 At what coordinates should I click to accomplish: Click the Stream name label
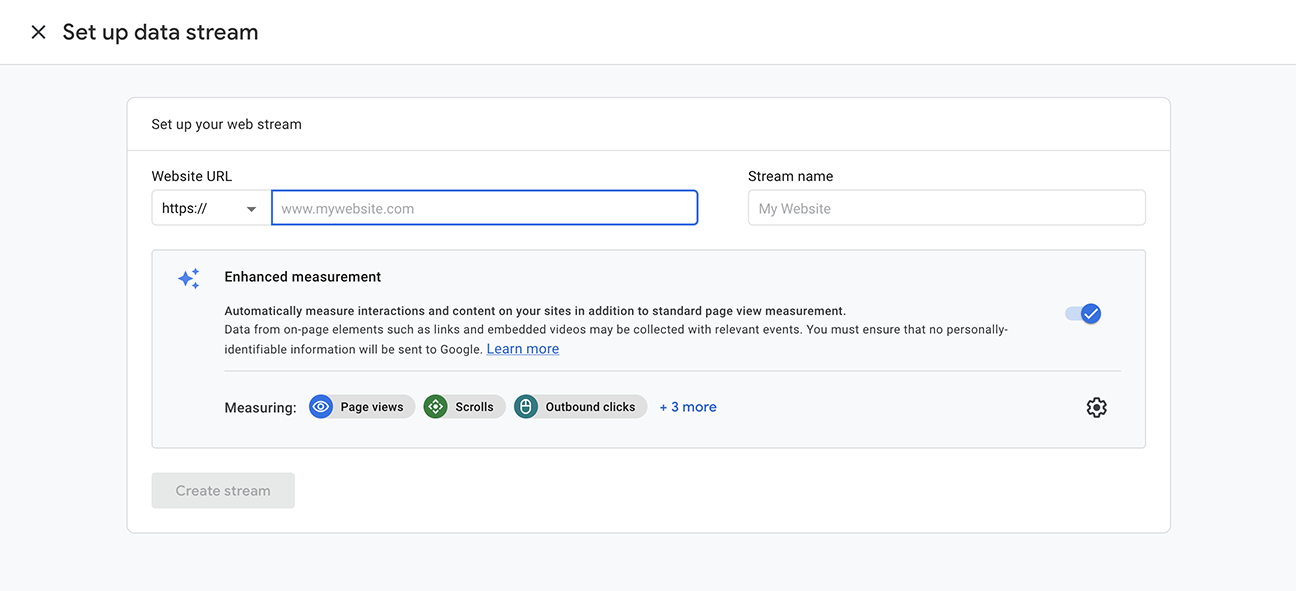click(x=790, y=176)
